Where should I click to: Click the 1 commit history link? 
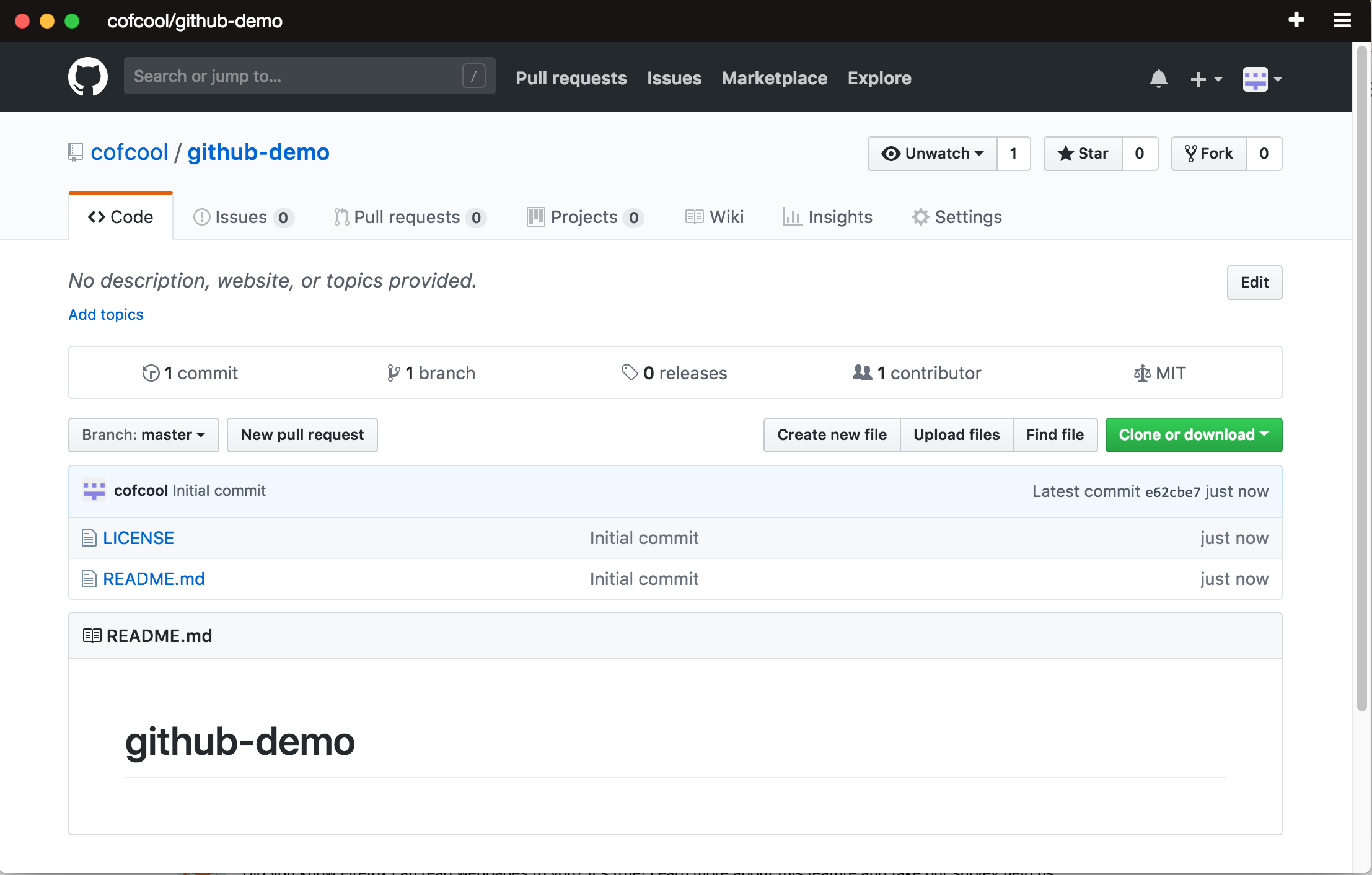point(190,373)
